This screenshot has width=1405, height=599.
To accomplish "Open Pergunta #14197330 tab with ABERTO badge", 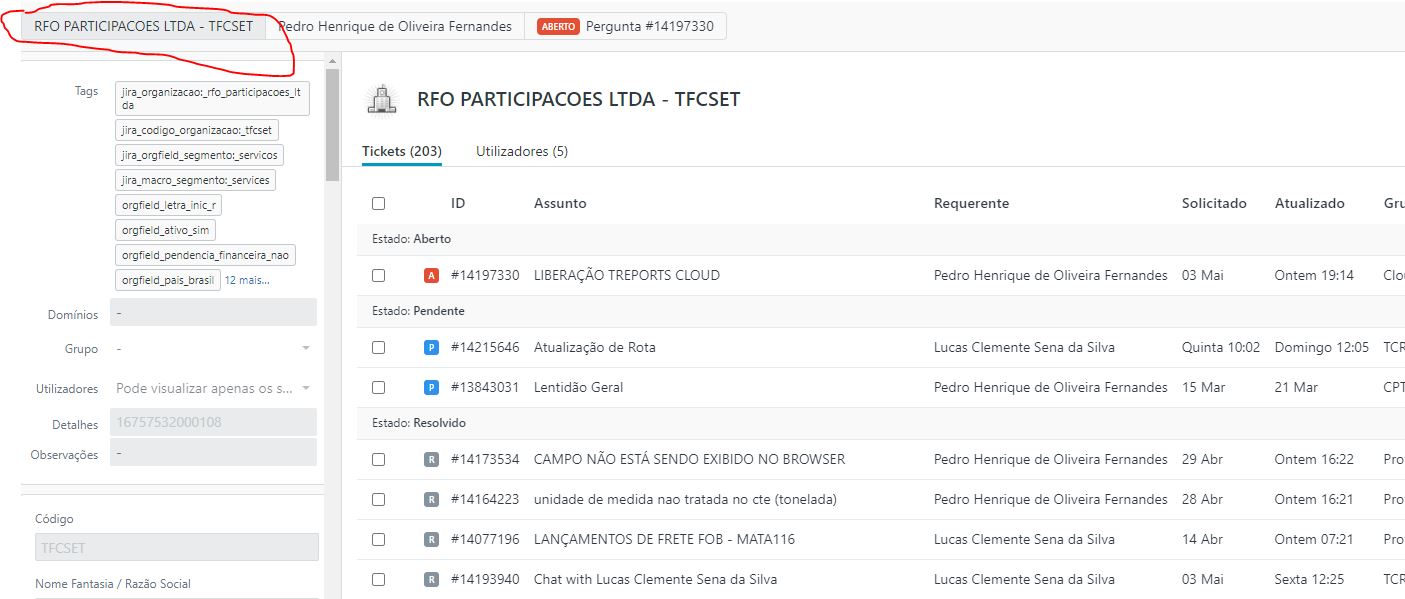I will 626,26.
